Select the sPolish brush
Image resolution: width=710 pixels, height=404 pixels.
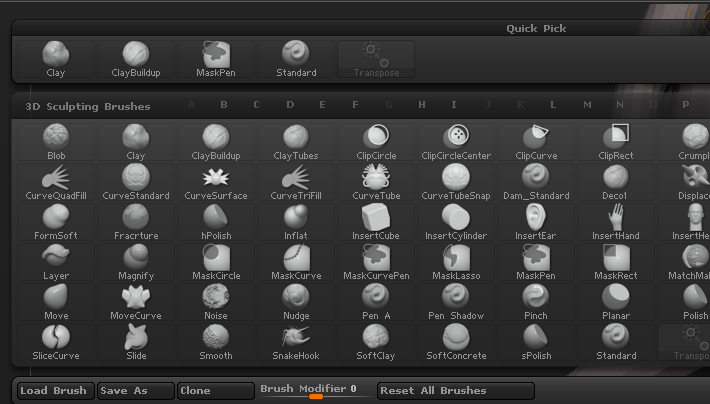tap(536, 342)
